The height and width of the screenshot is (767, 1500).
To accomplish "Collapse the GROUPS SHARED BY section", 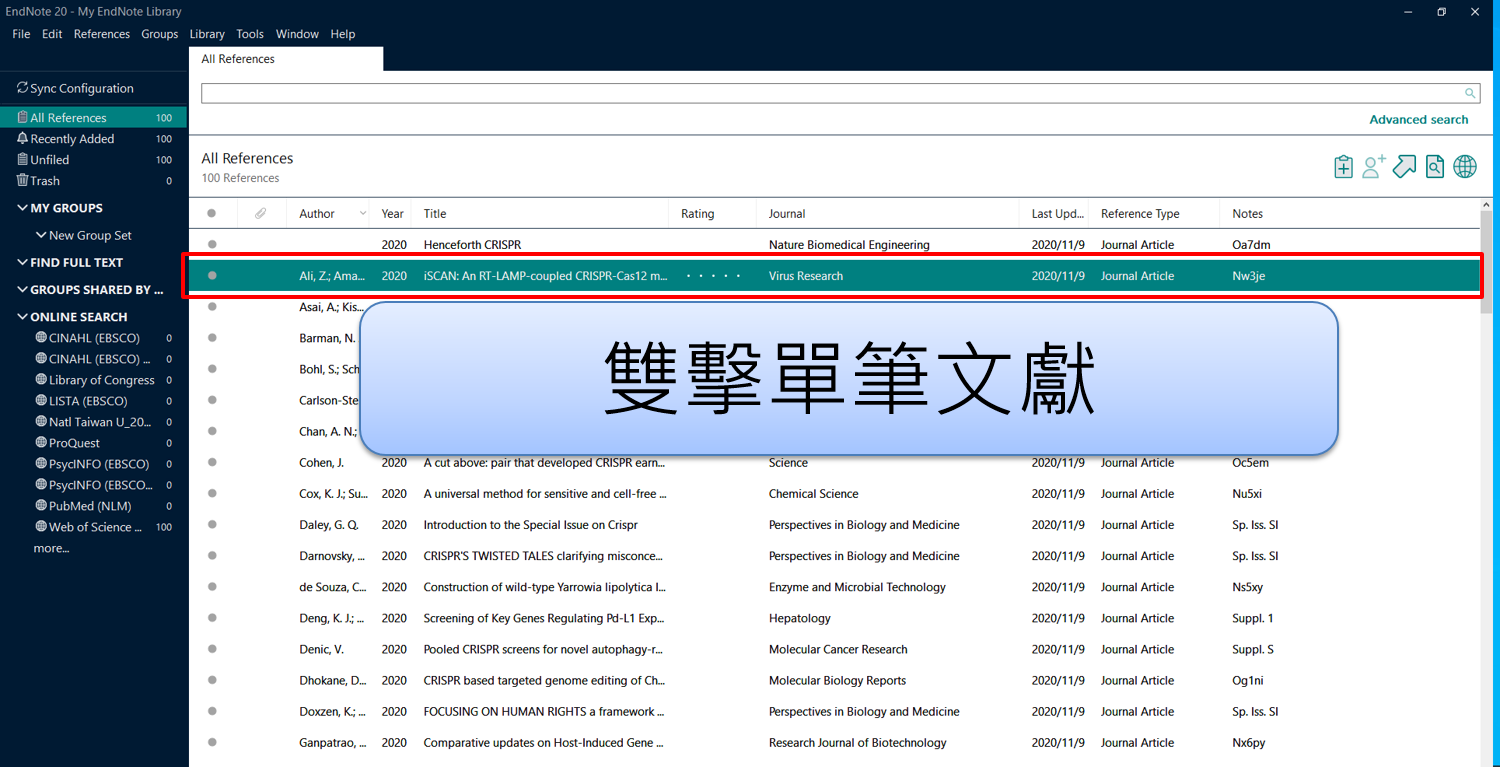I will (23, 290).
